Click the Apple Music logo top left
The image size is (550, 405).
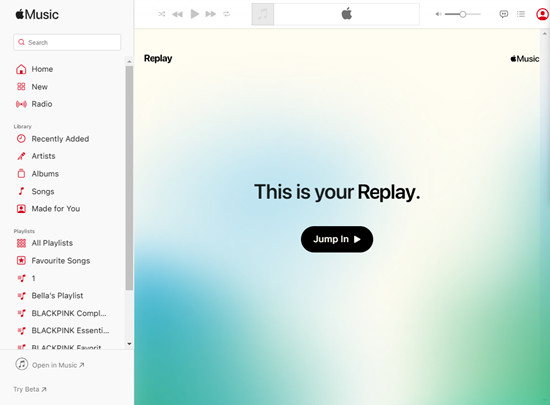pyautogui.click(x=37, y=14)
